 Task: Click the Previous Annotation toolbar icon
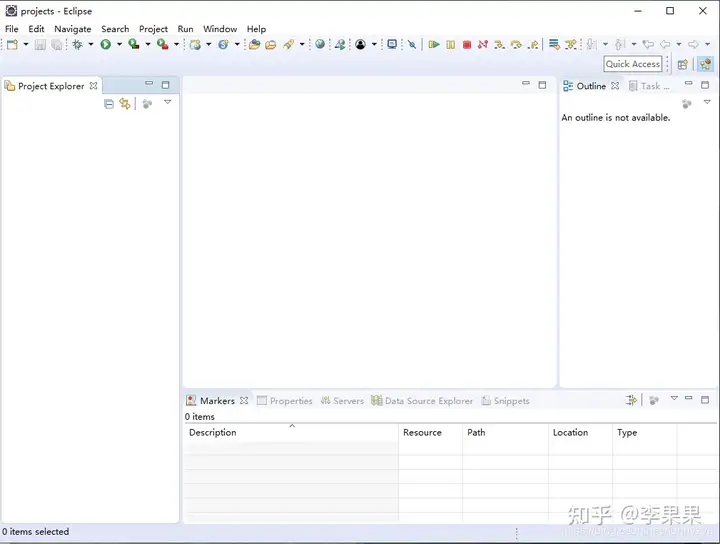click(620, 45)
